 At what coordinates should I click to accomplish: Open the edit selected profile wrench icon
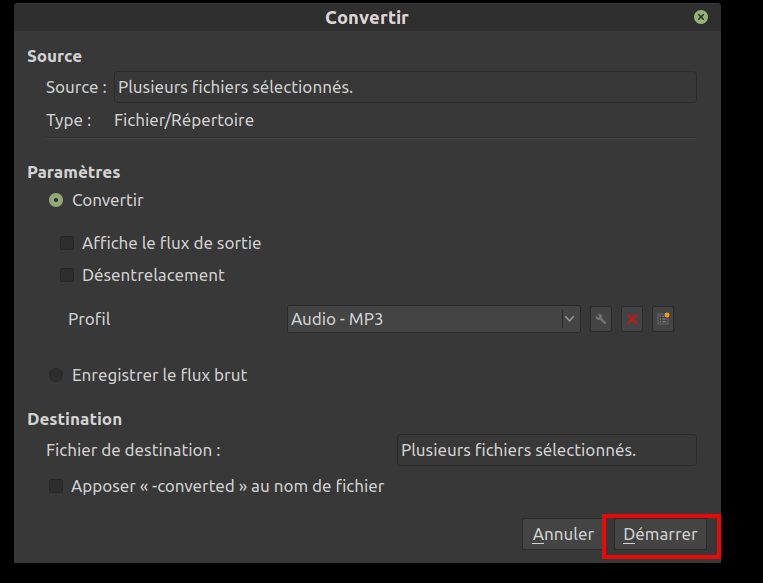tap(600, 319)
